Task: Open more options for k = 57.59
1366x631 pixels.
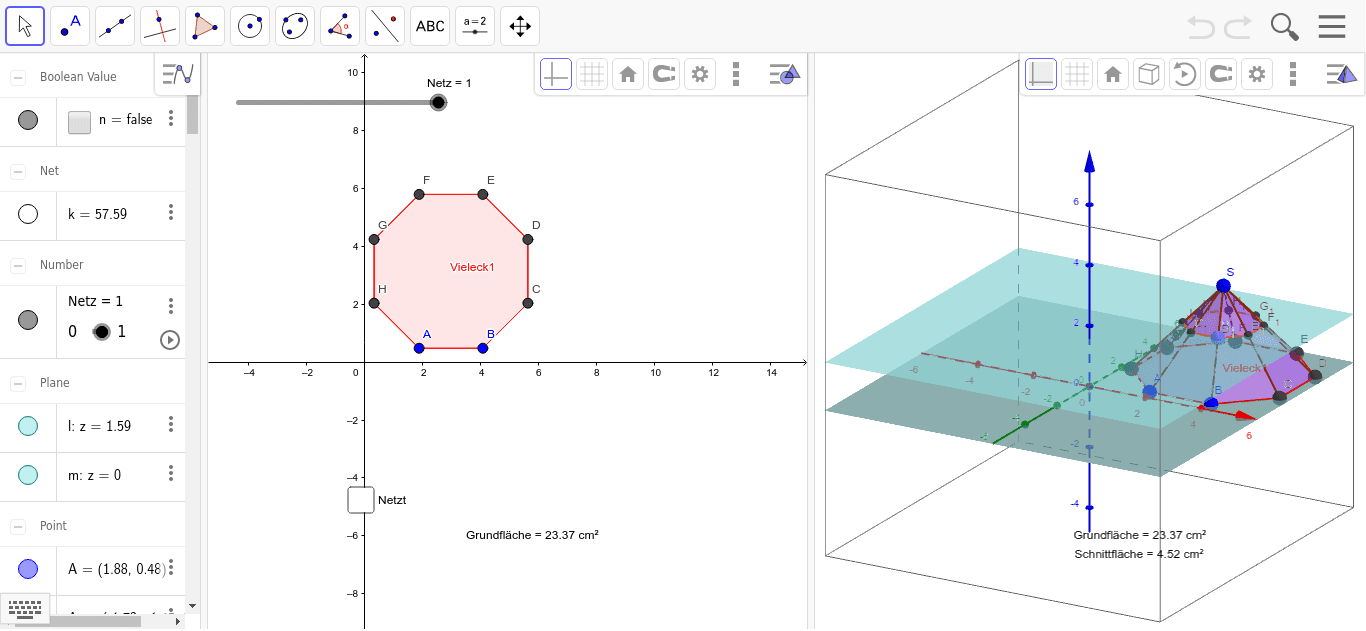Action: (x=171, y=213)
